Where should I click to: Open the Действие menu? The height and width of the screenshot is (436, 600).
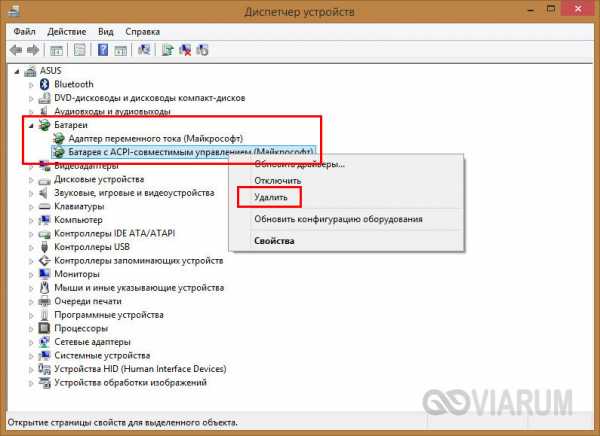(69, 31)
